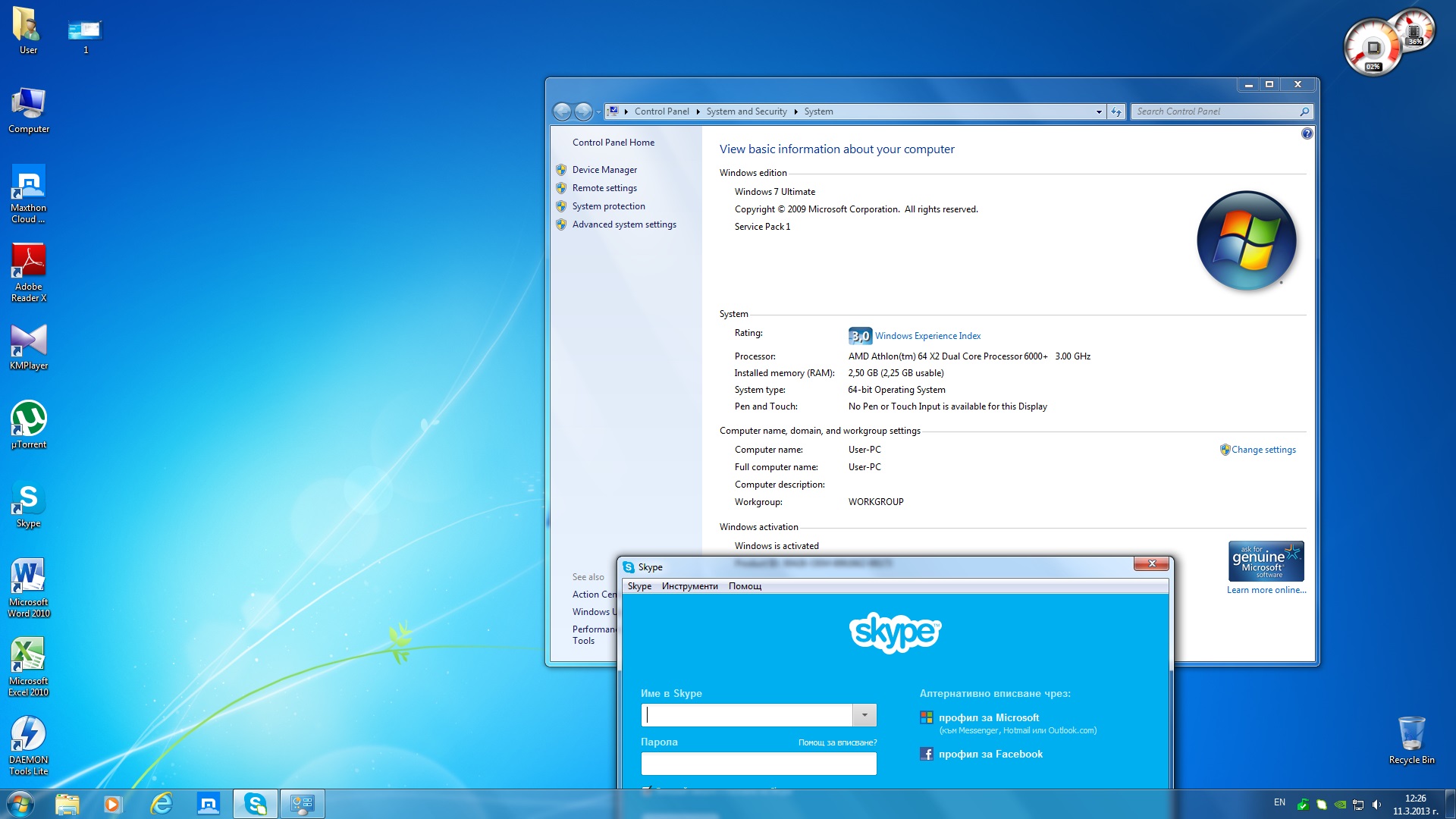
Task: Open the Инструменти menu in Skype
Action: (x=689, y=586)
